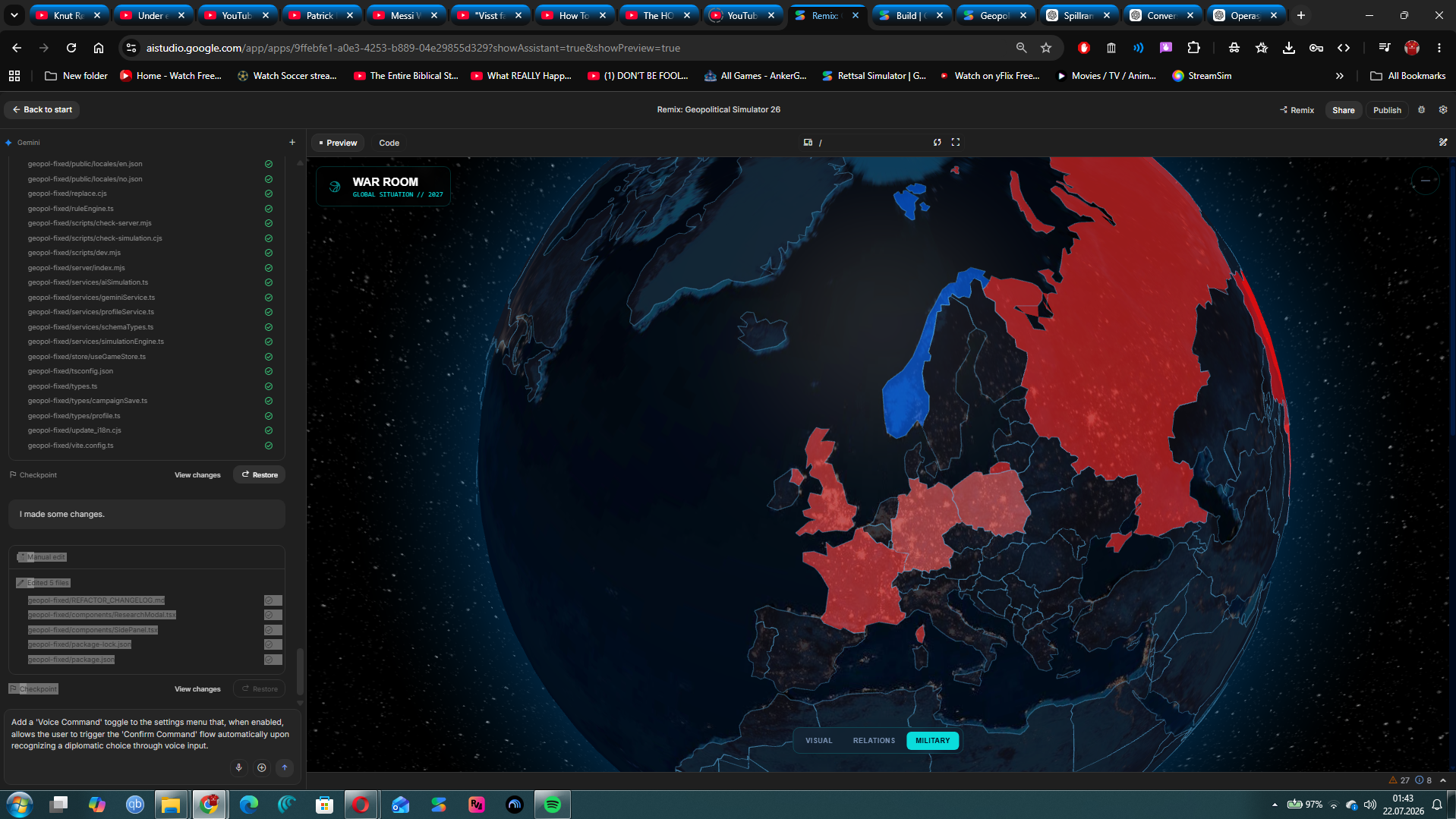Open Microsoft Edge from the taskbar
The width and height of the screenshot is (1456, 819).
pos(248,805)
